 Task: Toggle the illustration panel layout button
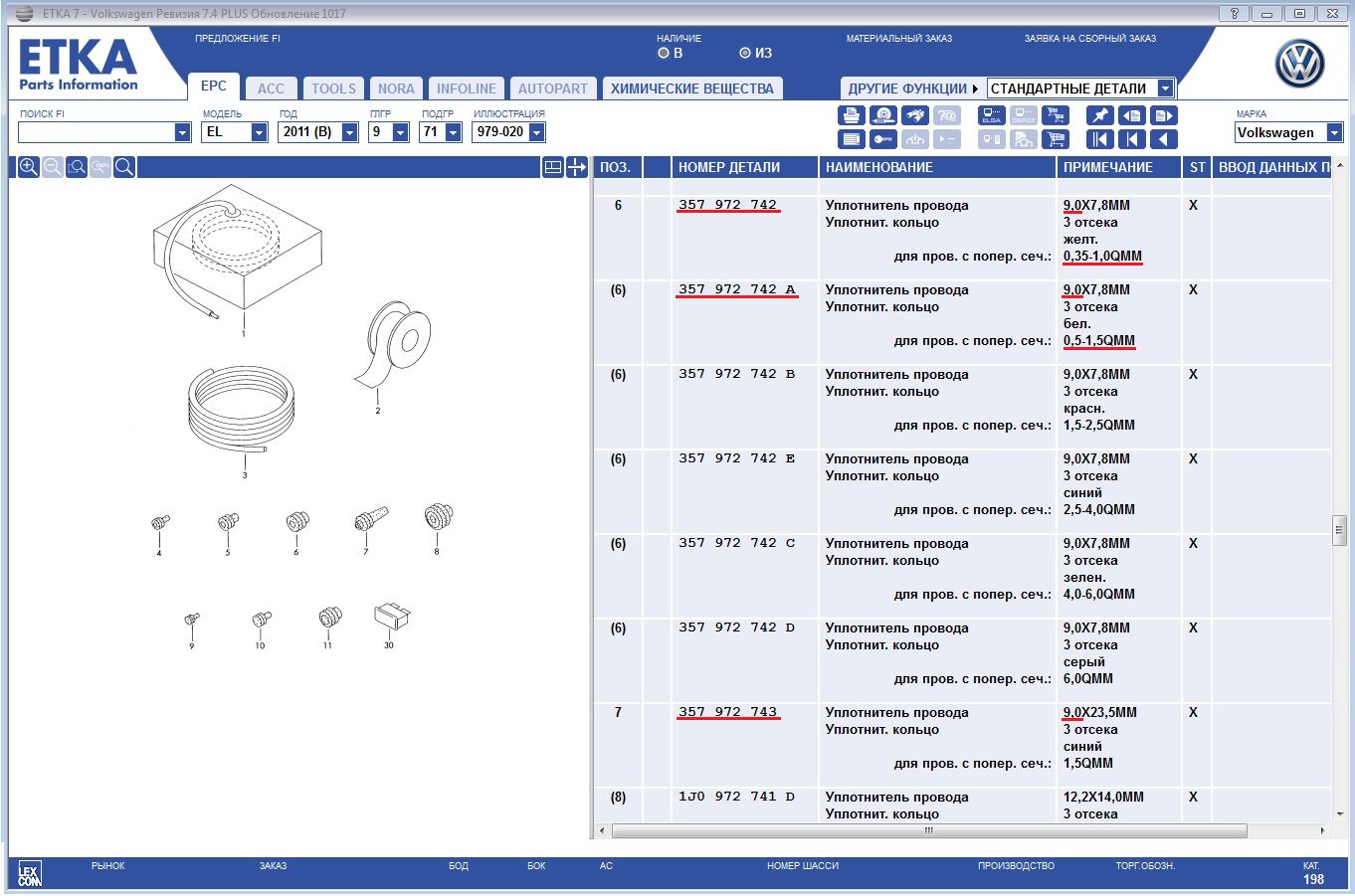point(553,167)
